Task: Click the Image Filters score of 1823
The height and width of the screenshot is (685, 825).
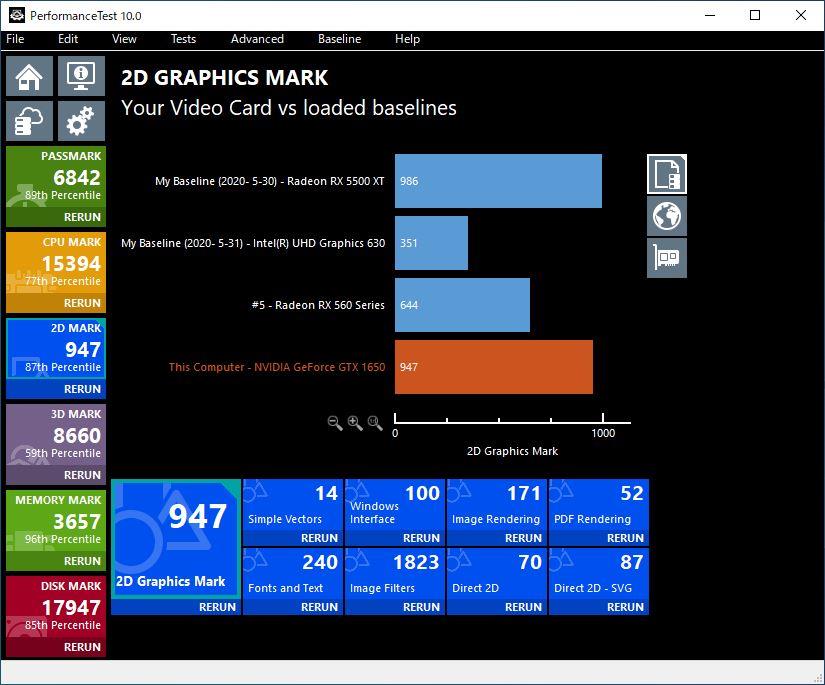Action: 416,562
